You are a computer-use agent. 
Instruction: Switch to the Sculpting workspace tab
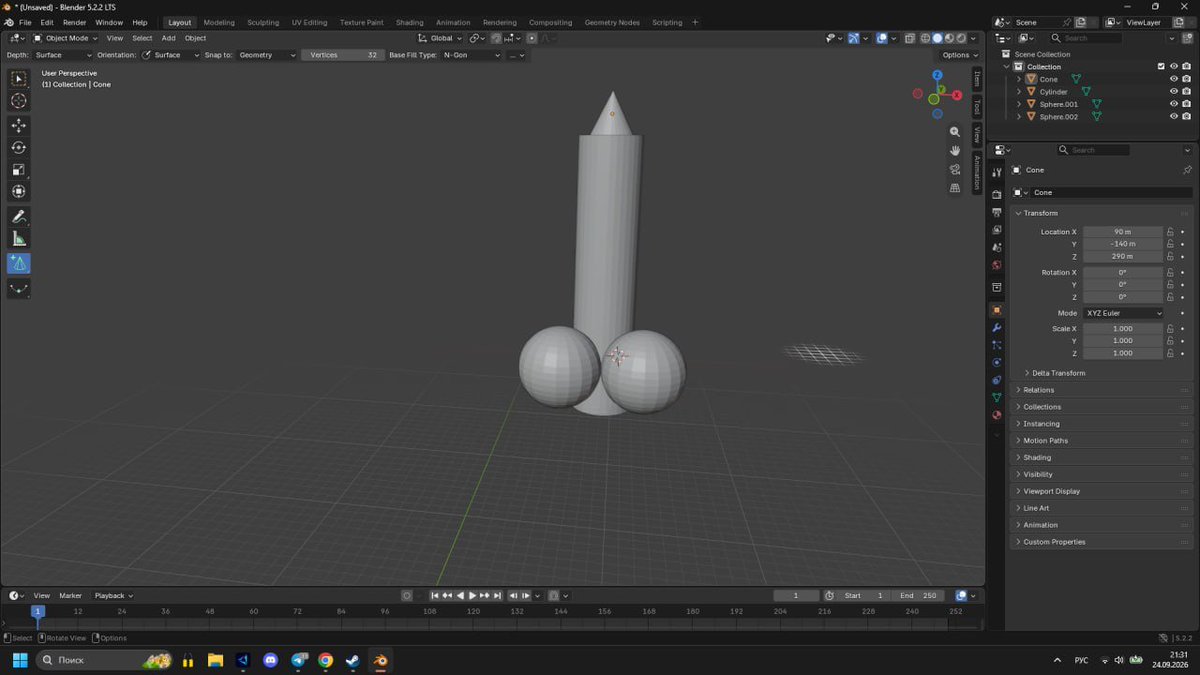[263, 22]
